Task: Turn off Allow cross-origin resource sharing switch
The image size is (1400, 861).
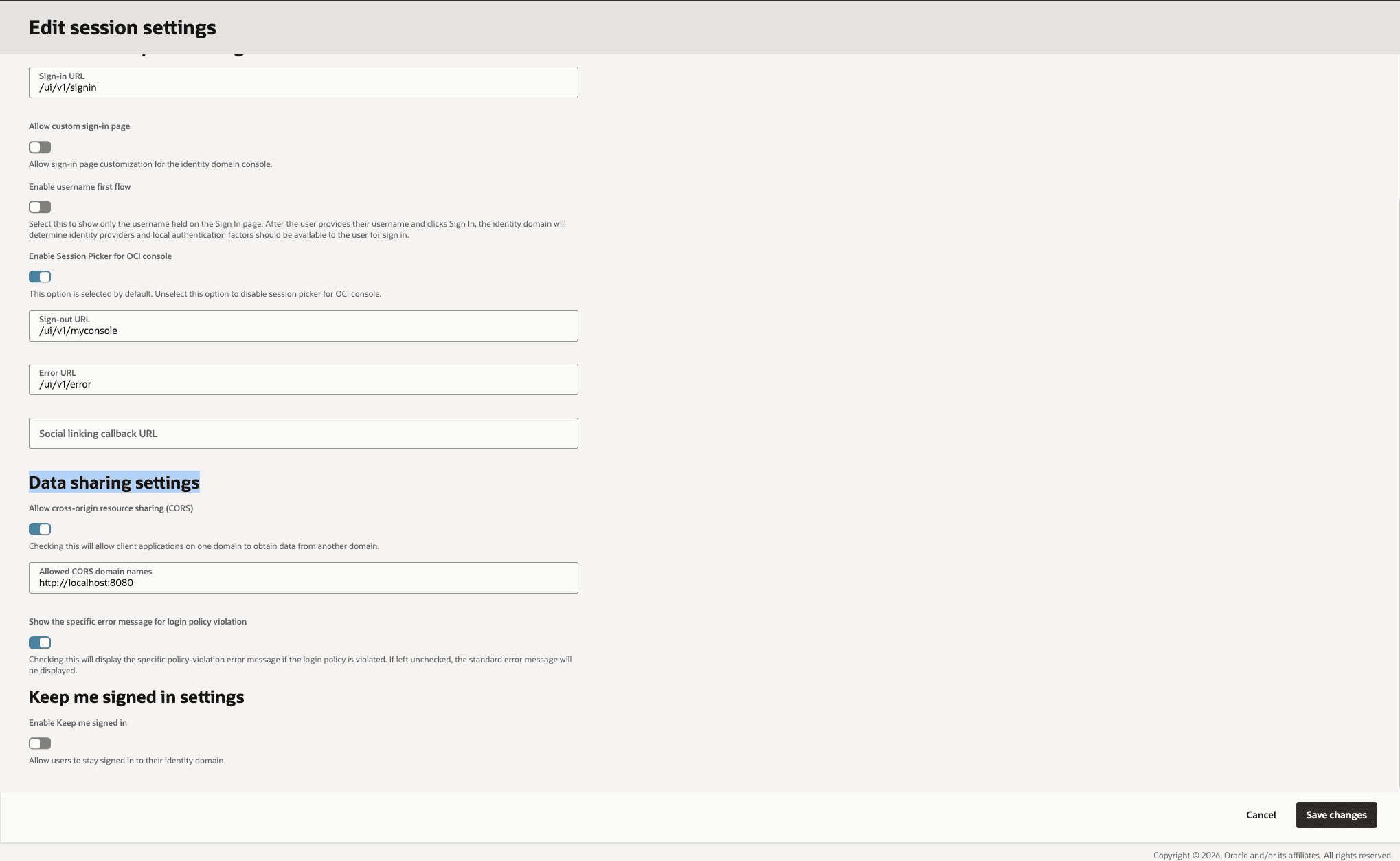Action: [40, 529]
